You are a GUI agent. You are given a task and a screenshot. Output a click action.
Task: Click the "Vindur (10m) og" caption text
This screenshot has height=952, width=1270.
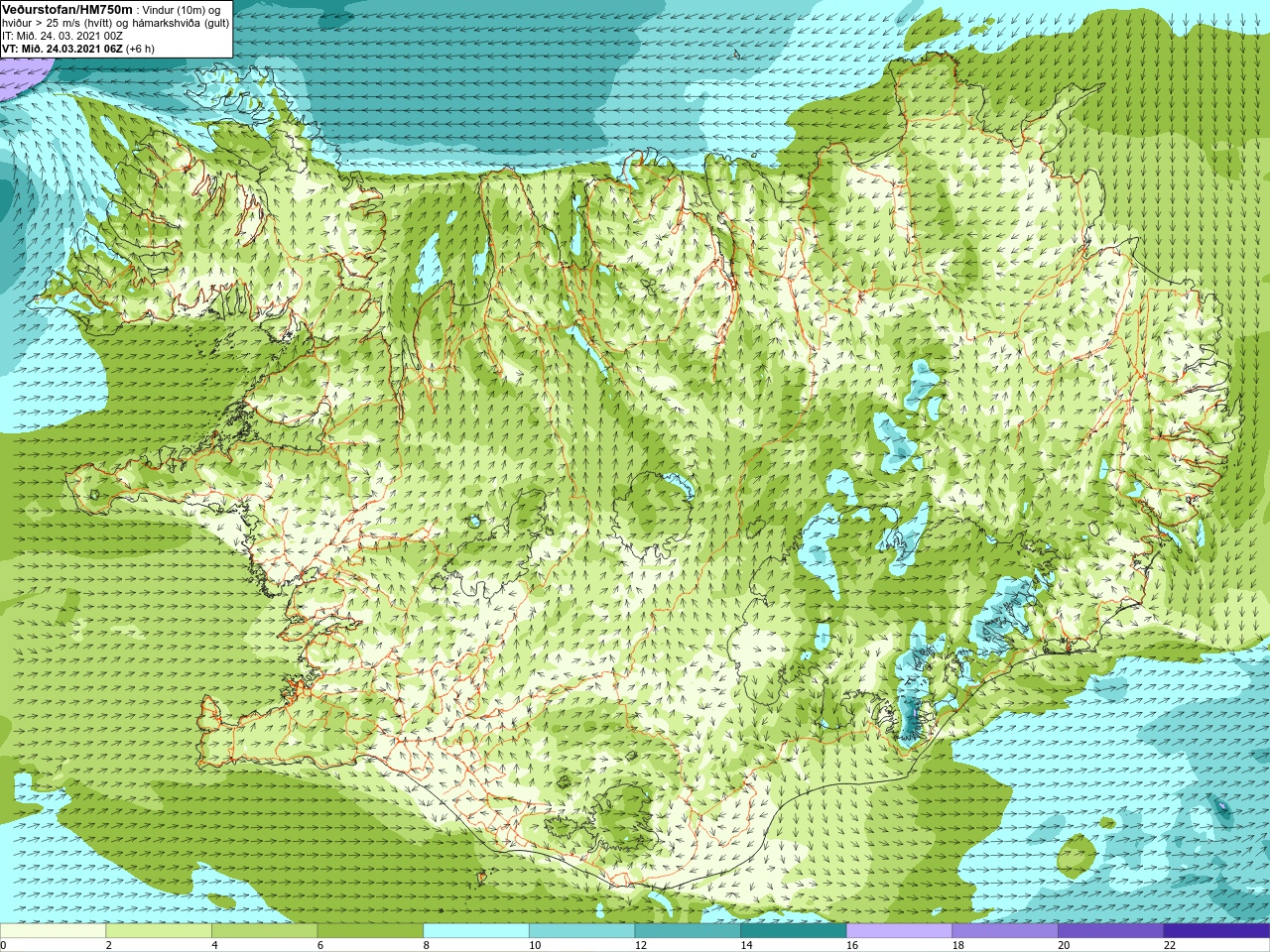(x=182, y=10)
